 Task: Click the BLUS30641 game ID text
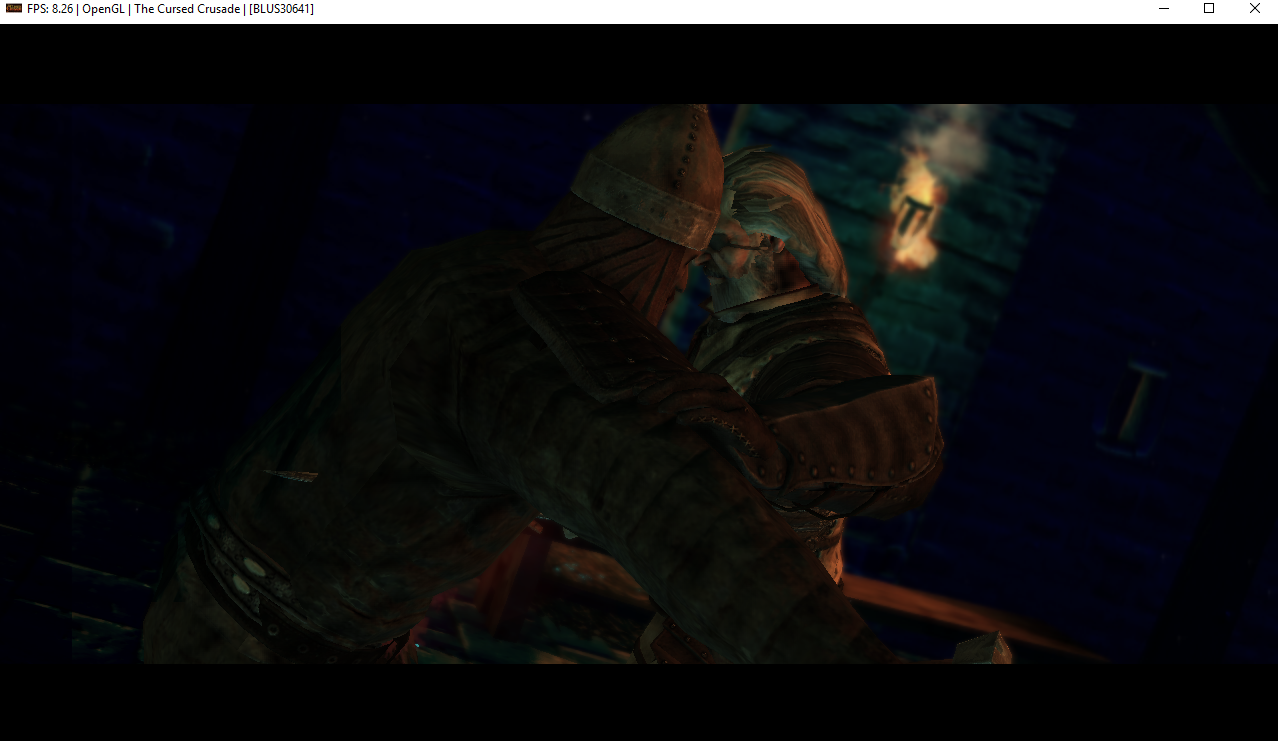tap(281, 9)
